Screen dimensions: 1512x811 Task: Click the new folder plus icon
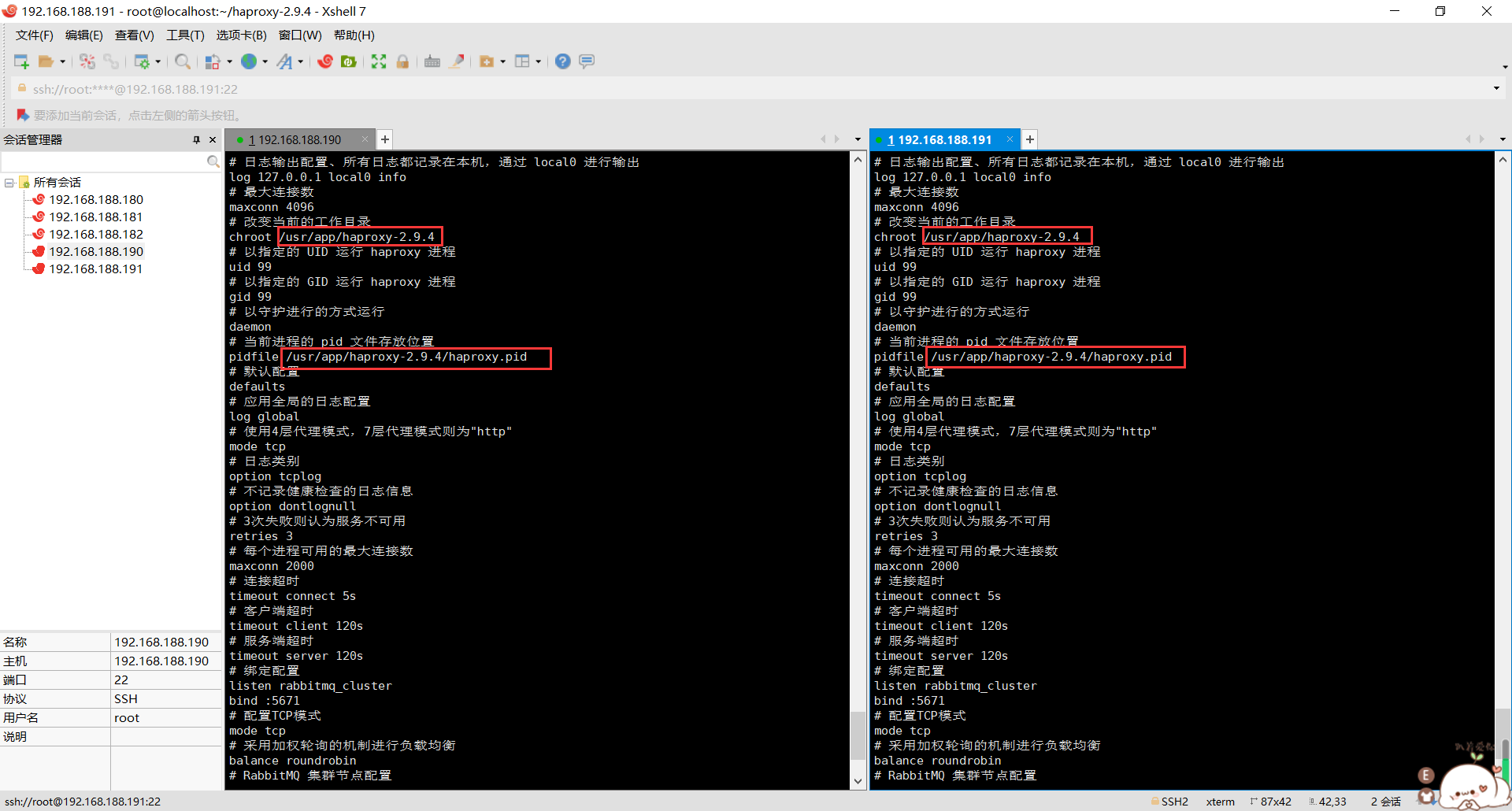pyautogui.click(x=487, y=61)
